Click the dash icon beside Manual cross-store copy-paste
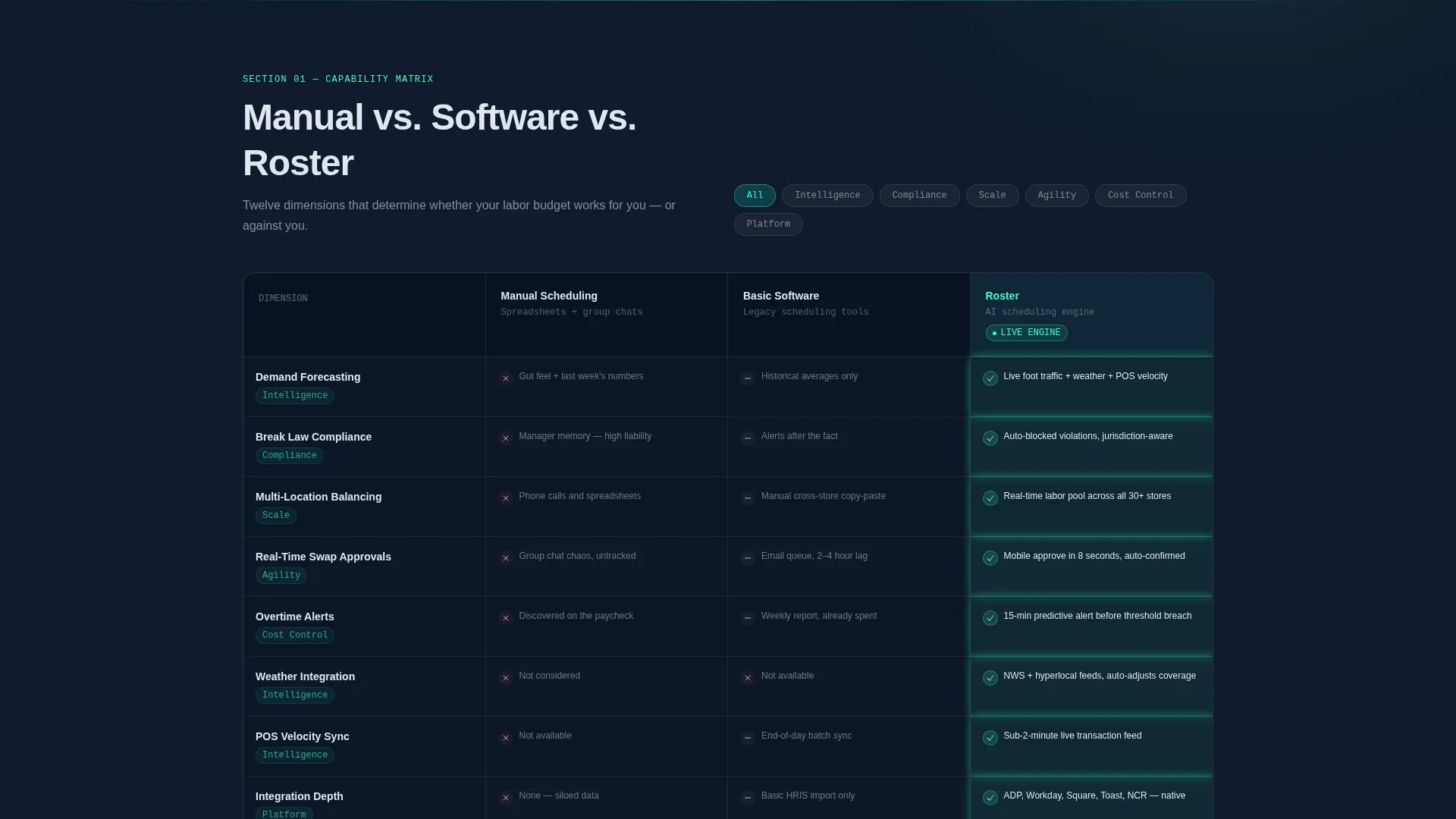Viewport: 1456px width, 819px height. click(x=748, y=498)
